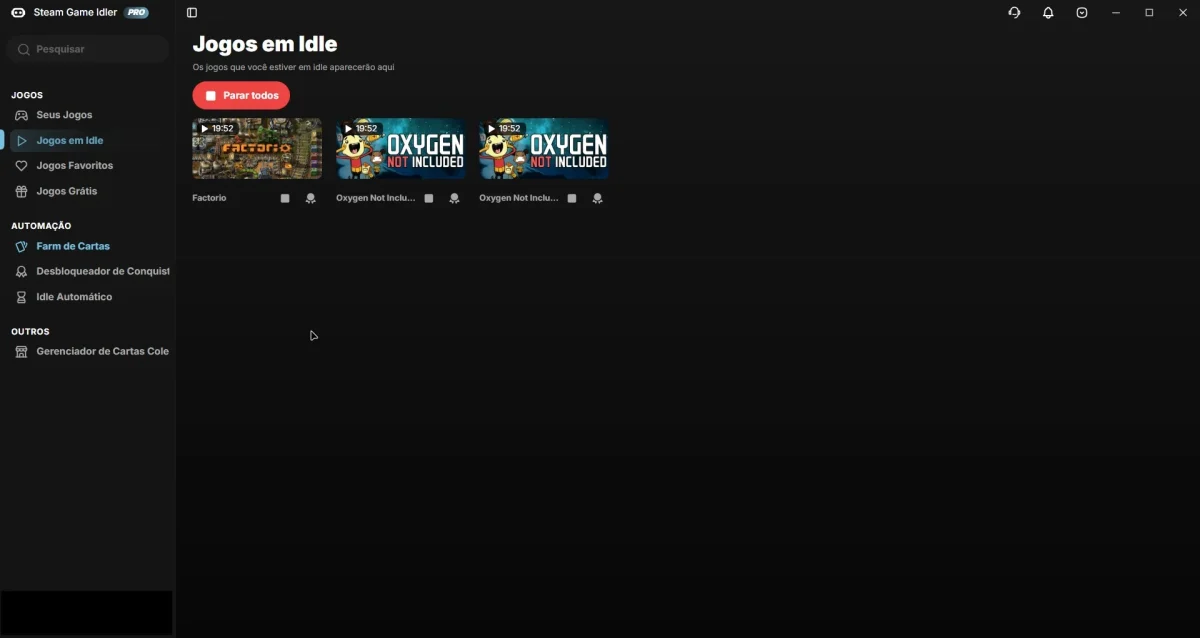Open notifications with the bell icon
The width and height of the screenshot is (1200, 638).
pyautogui.click(x=1048, y=13)
